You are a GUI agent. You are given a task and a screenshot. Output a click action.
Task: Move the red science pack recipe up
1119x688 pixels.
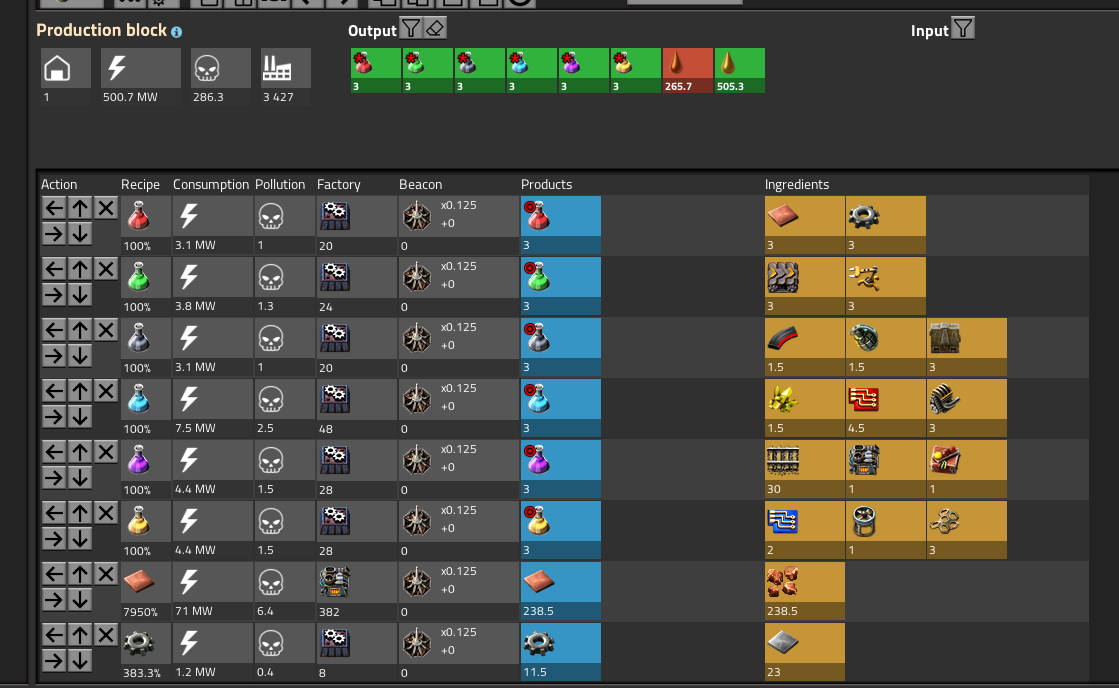(80, 208)
